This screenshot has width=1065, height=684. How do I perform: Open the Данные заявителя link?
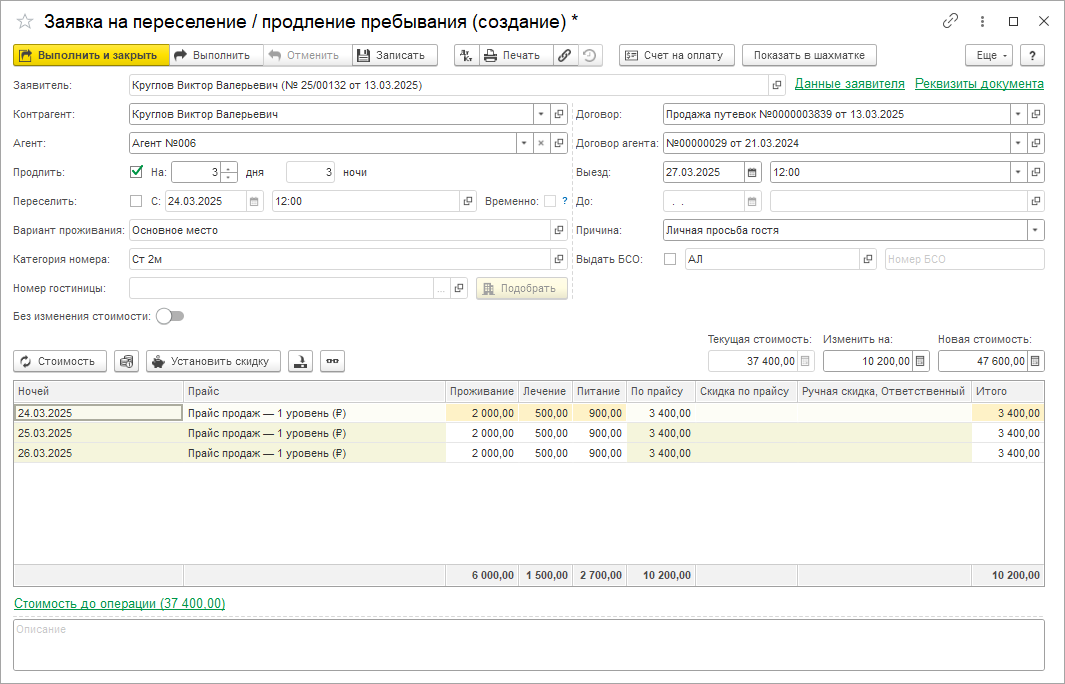point(849,84)
